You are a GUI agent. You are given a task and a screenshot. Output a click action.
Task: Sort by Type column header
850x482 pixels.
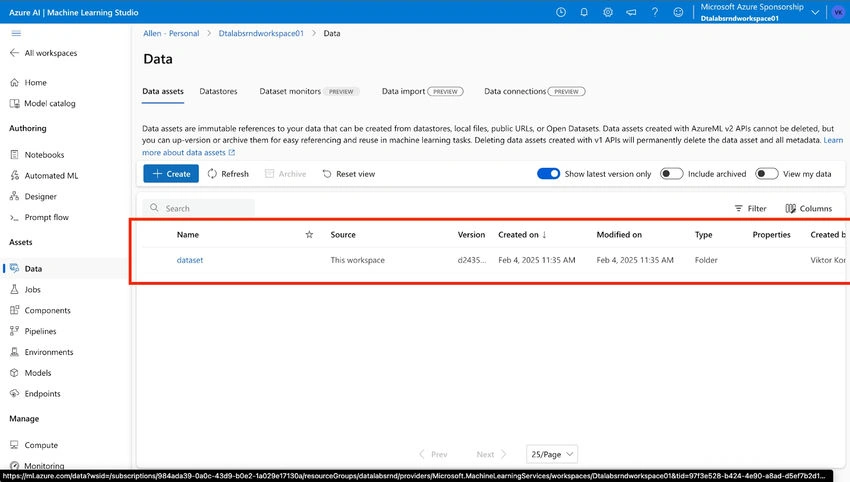tap(704, 235)
